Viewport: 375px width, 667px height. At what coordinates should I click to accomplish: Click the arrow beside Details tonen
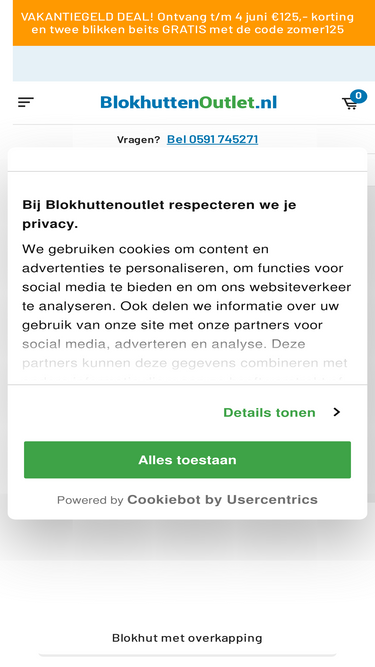(x=337, y=412)
